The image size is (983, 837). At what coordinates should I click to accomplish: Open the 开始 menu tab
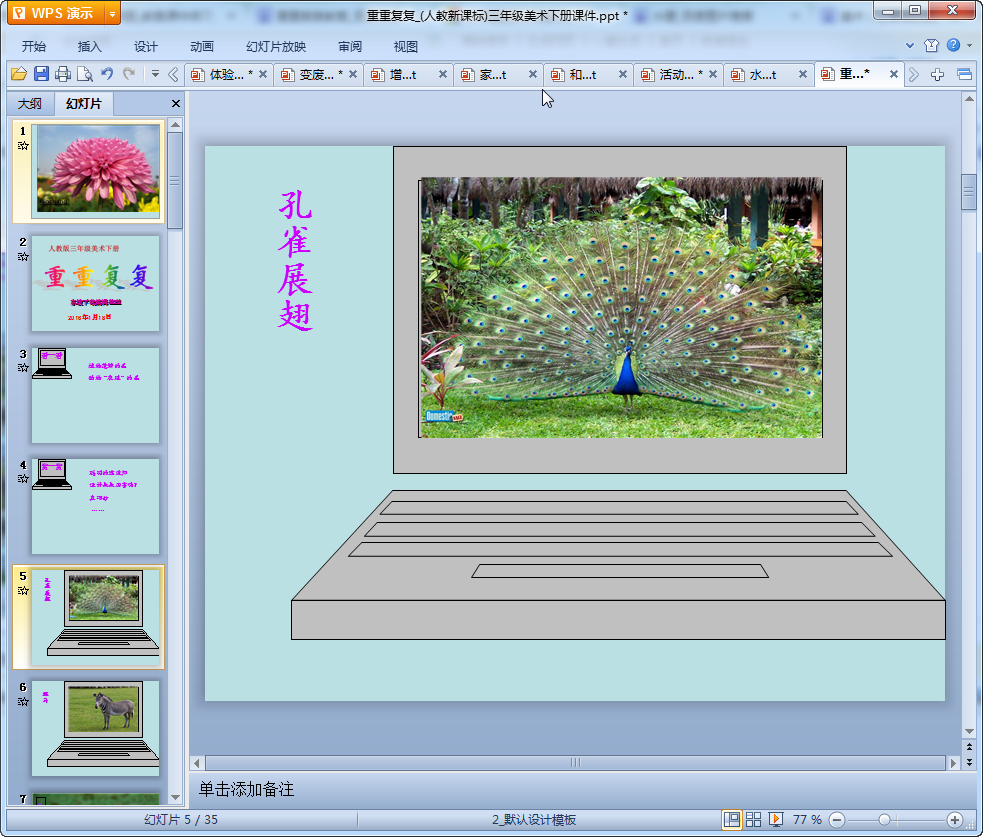(x=34, y=46)
